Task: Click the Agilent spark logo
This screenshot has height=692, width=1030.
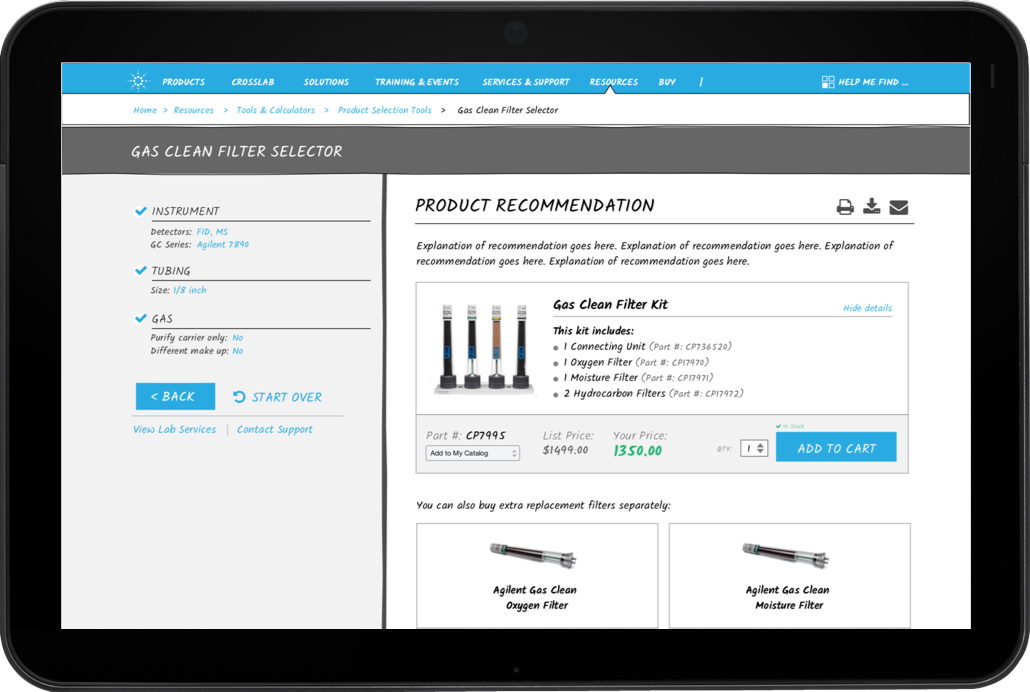Action: 138,81
